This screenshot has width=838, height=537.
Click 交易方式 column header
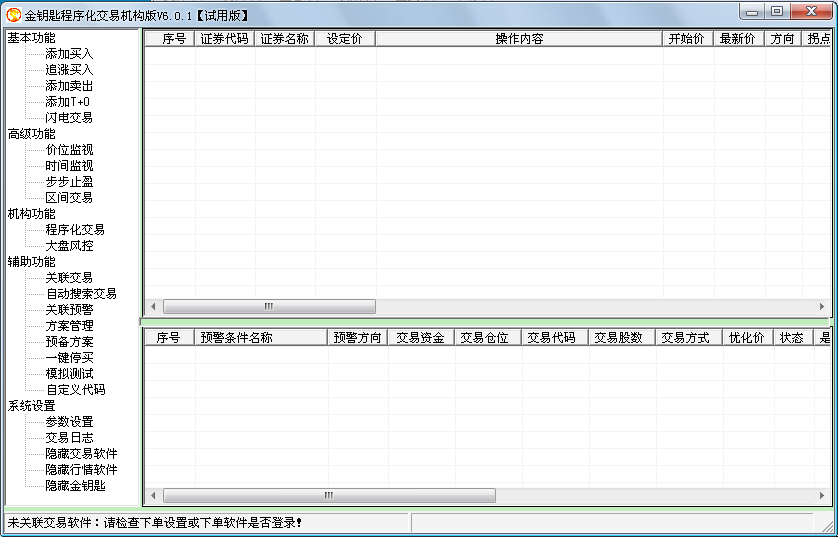coord(689,338)
